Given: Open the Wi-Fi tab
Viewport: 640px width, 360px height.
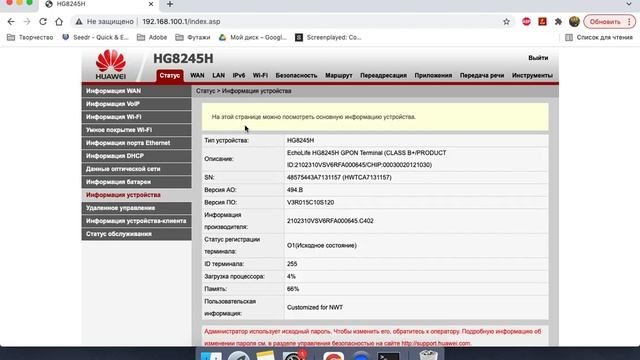Looking at the screenshot, I should (260, 76).
